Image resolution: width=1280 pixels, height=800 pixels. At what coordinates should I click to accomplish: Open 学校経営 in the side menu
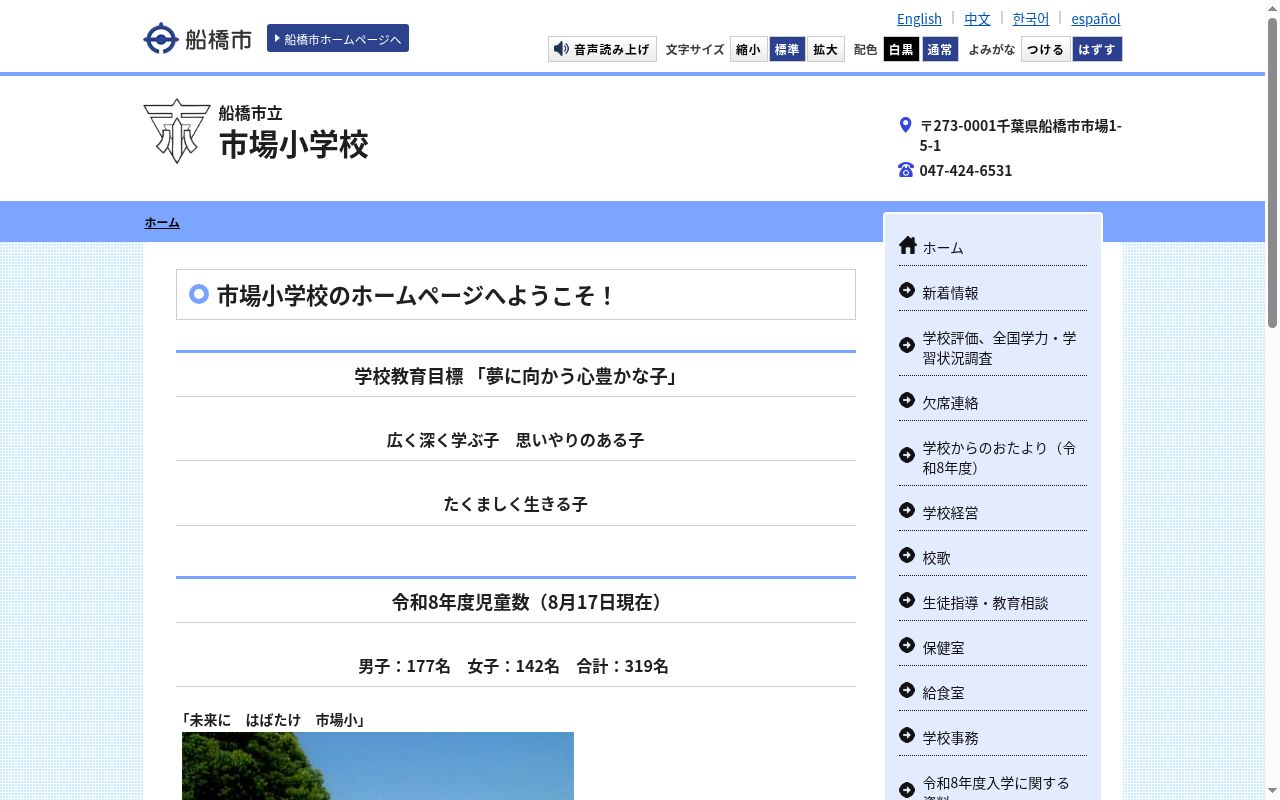[950, 513]
